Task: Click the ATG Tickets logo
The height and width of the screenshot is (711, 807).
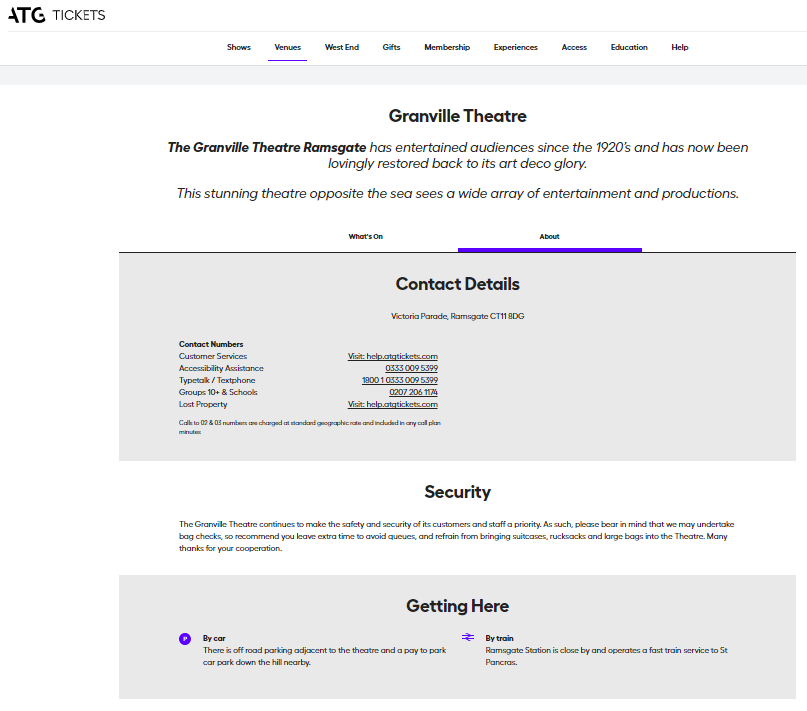Action: 57,15
